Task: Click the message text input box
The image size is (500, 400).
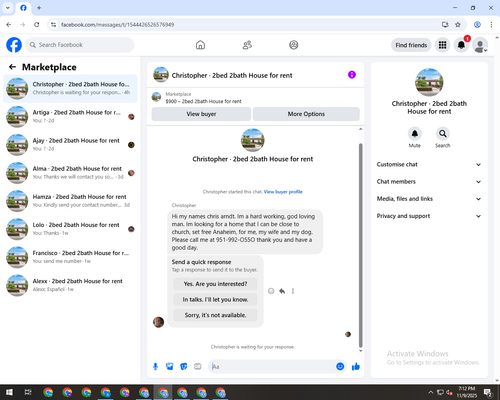Action: point(272,367)
